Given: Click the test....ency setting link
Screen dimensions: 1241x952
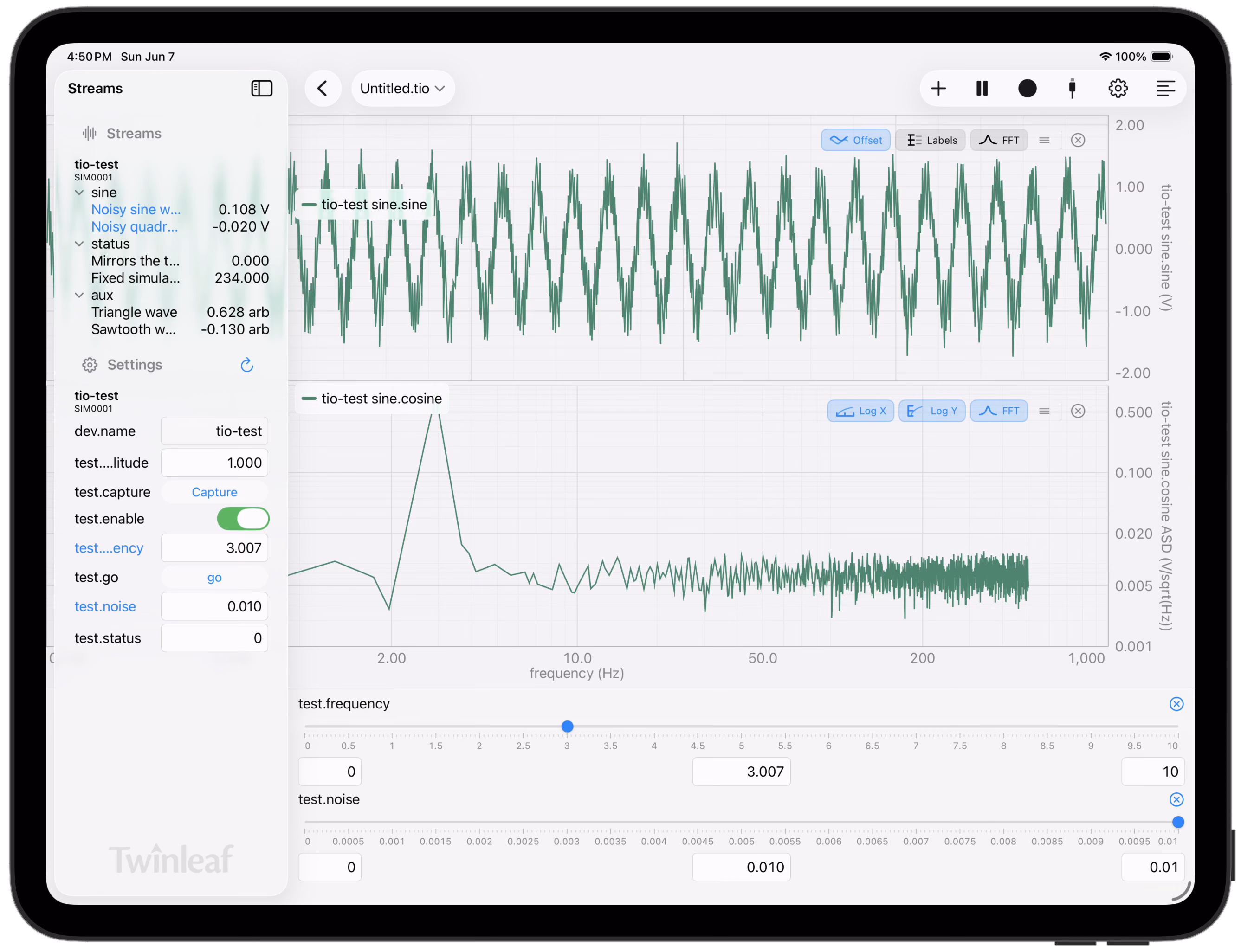Looking at the screenshot, I should tap(109, 548).
